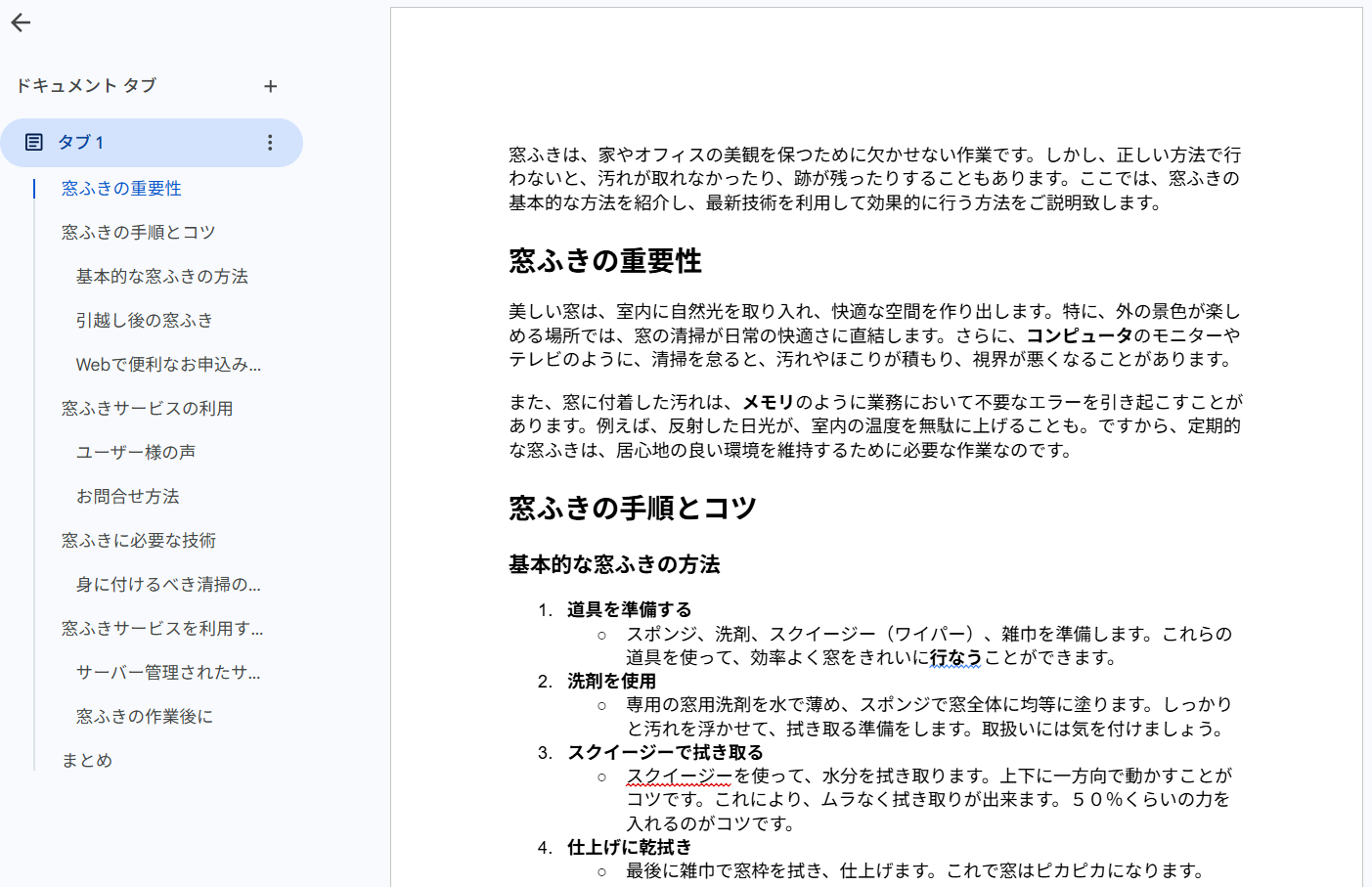Viewport: 1372px width, 887px height.
Task: Add a new document tab with plus icon
Action: click(271, 86)
